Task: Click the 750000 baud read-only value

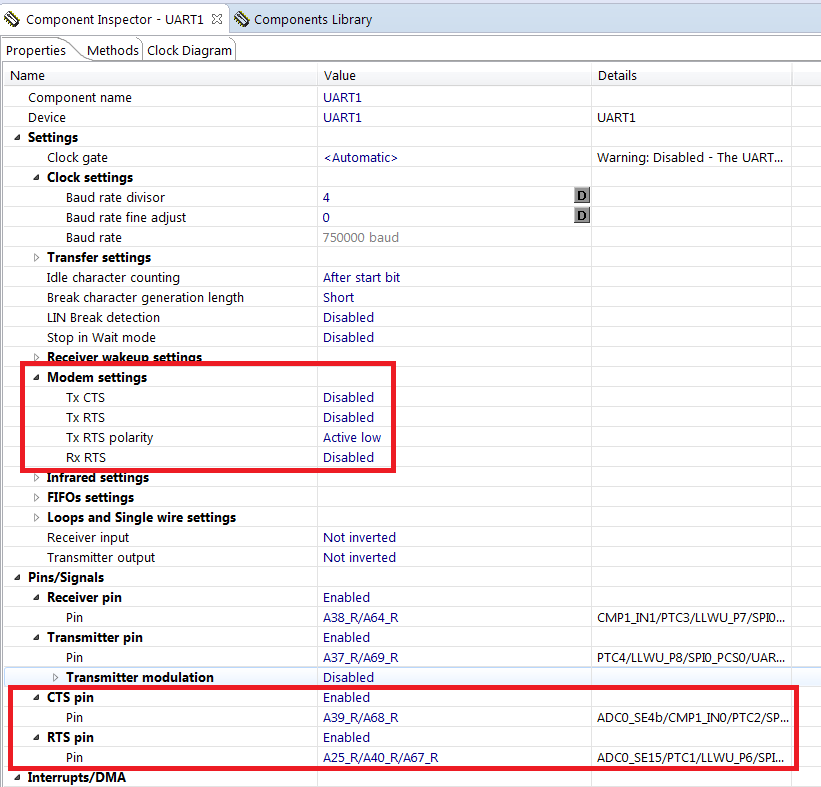Action: tap(360, 237)
